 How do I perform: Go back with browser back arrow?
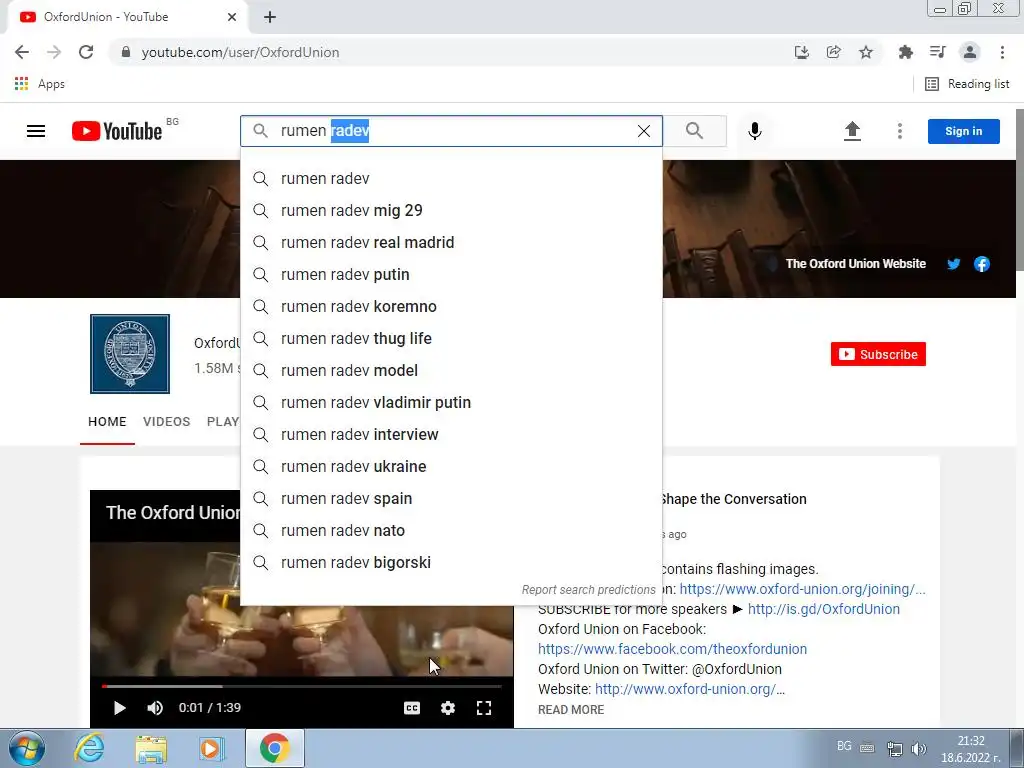pyautogui.click(x=22, y=52)
